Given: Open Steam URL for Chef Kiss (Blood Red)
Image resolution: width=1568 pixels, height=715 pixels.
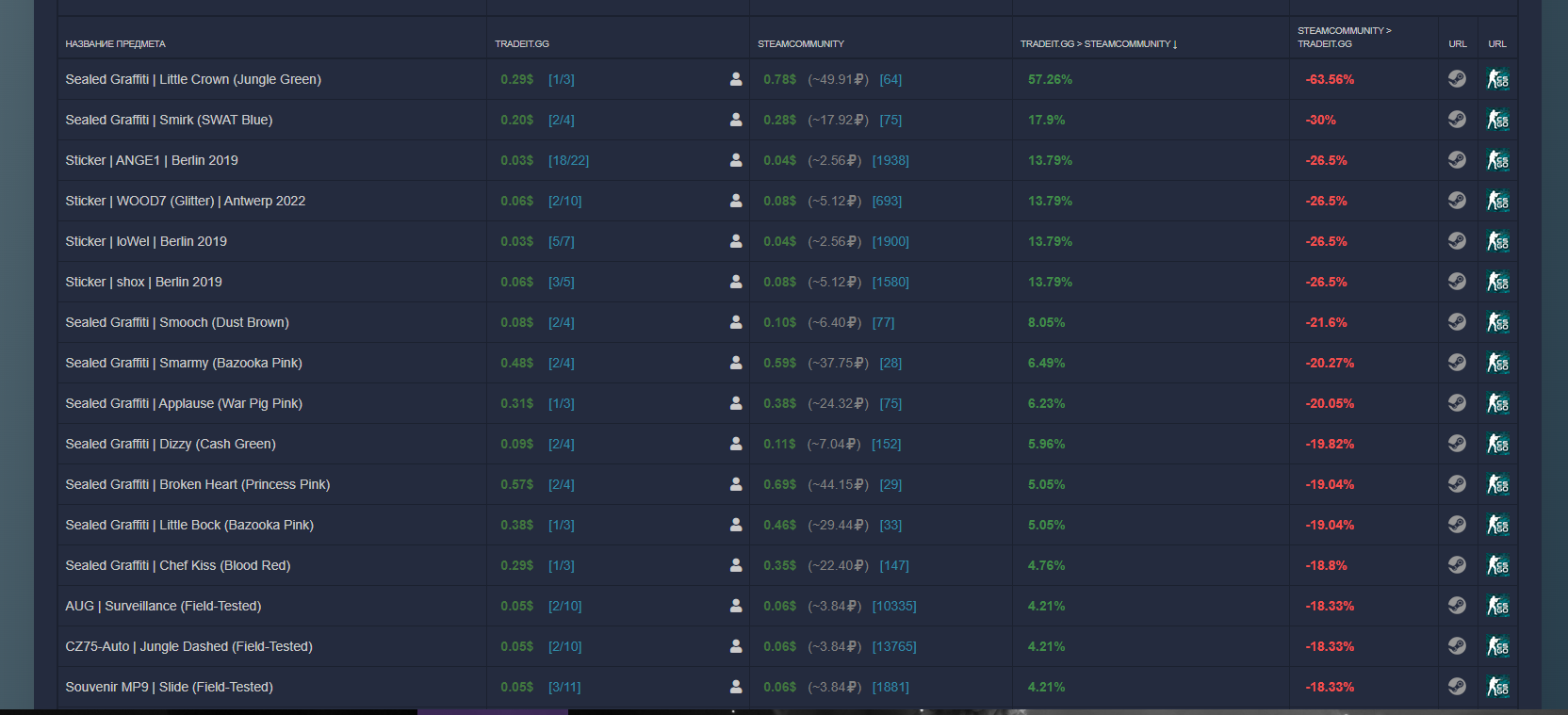Looking at the screenshot, I should 1457,565.
